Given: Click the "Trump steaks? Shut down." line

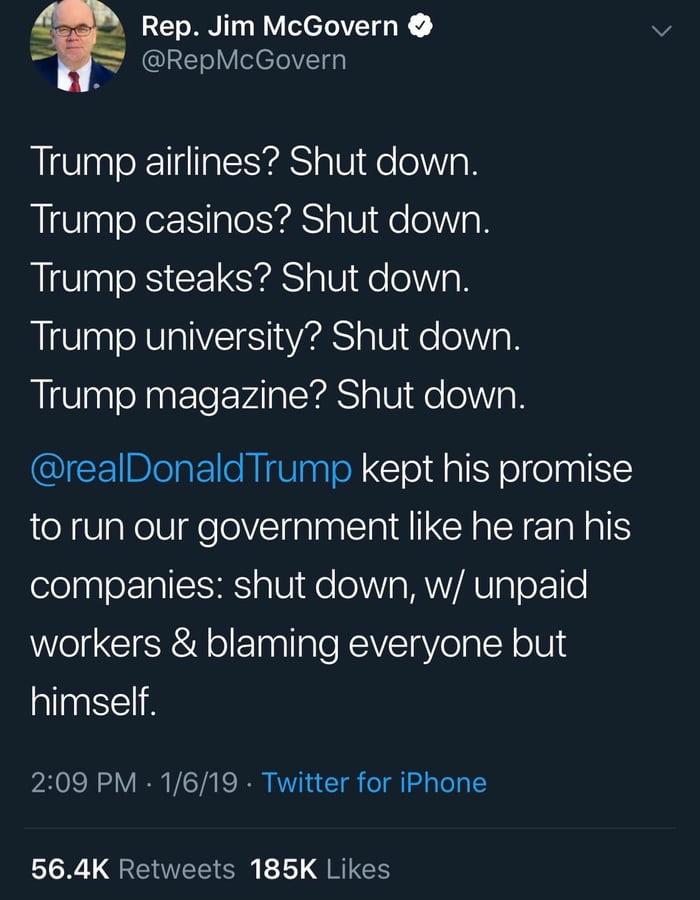Looking at the screenshot, I should (x=249, y=278).
